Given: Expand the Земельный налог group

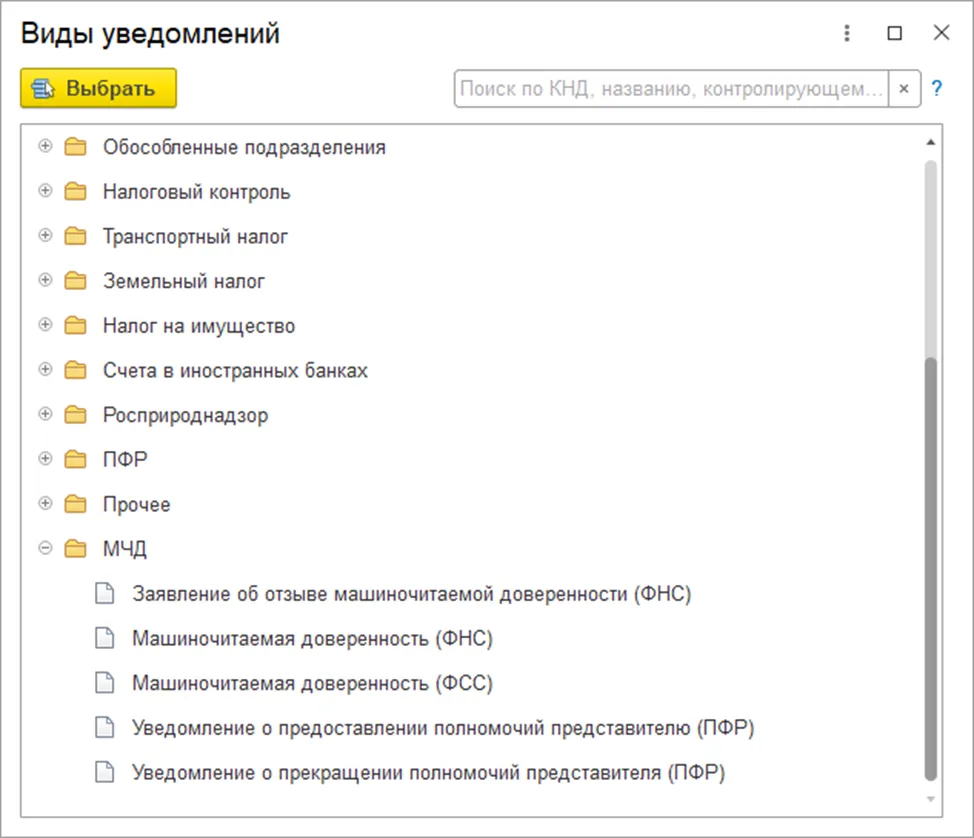Looking at the screenshot, I should point(44,281).
